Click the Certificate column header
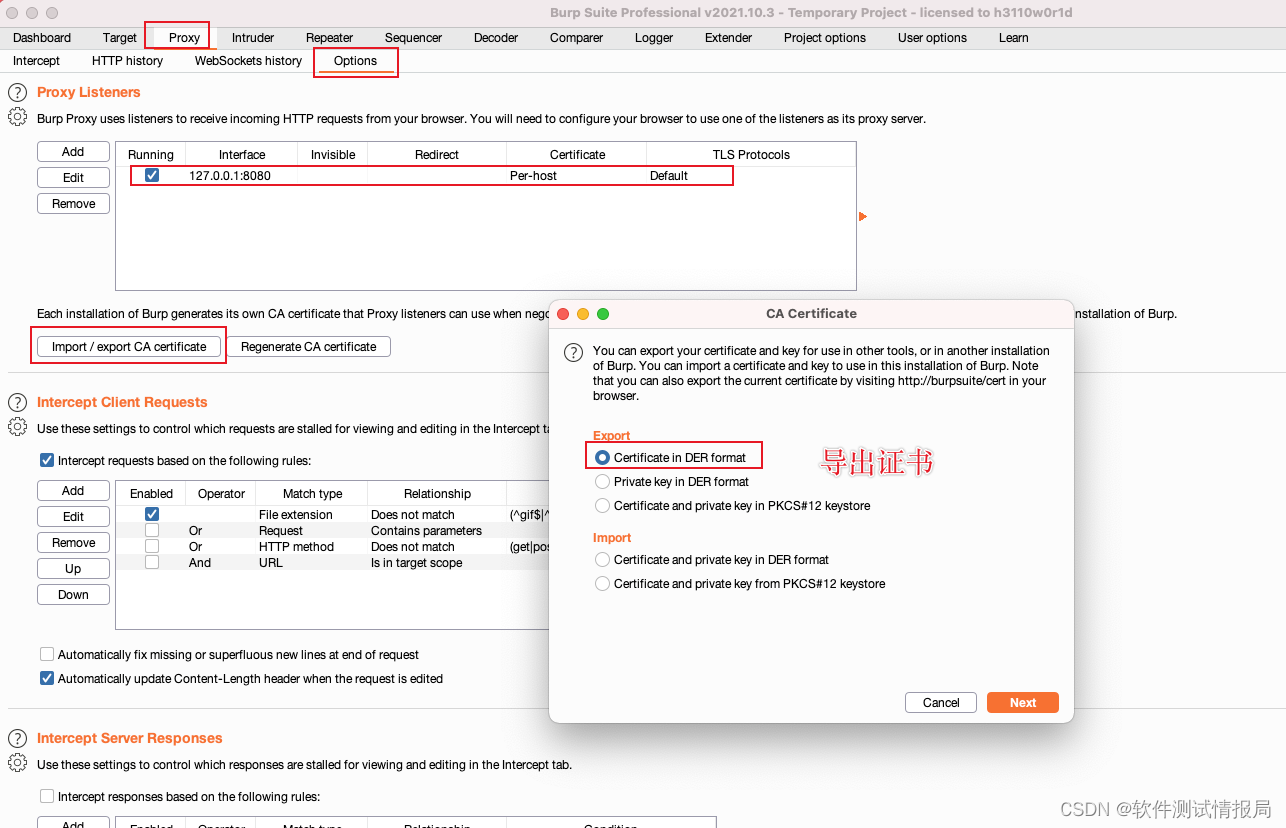 point(577,154)
